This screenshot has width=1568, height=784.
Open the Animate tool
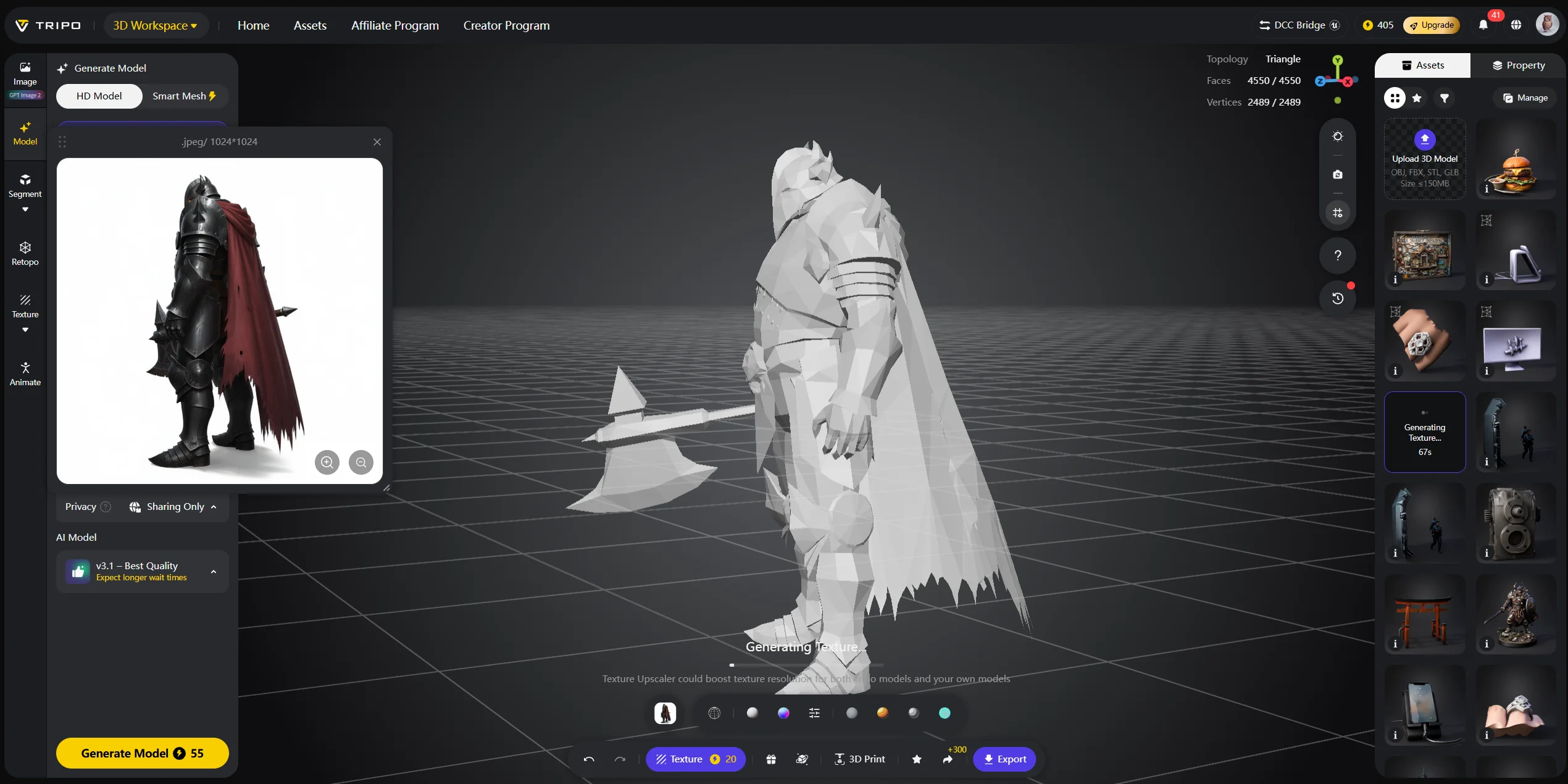click(25, 374)
